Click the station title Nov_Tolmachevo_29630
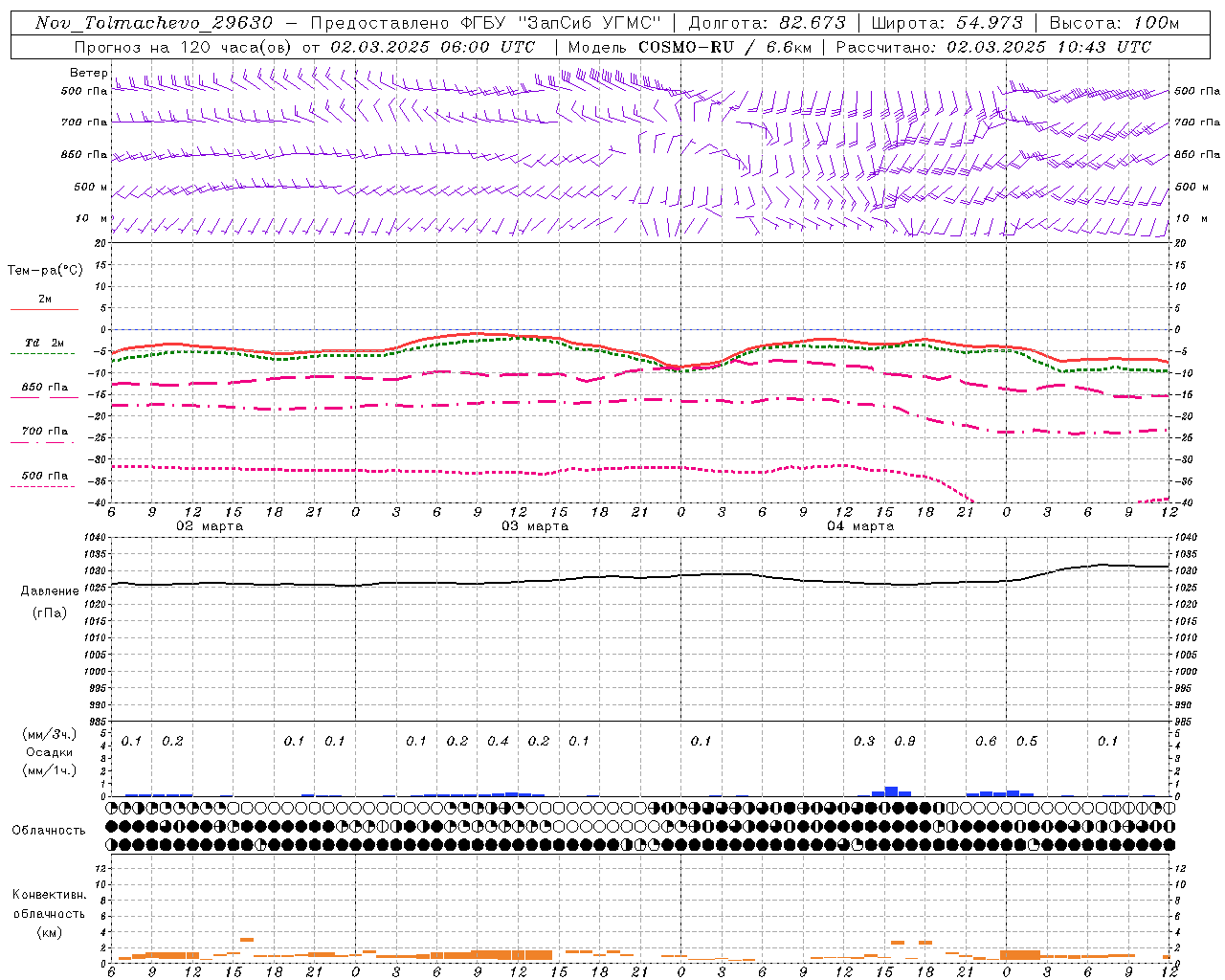This screenshot has height=980, width=1225. tap(153, 23)
